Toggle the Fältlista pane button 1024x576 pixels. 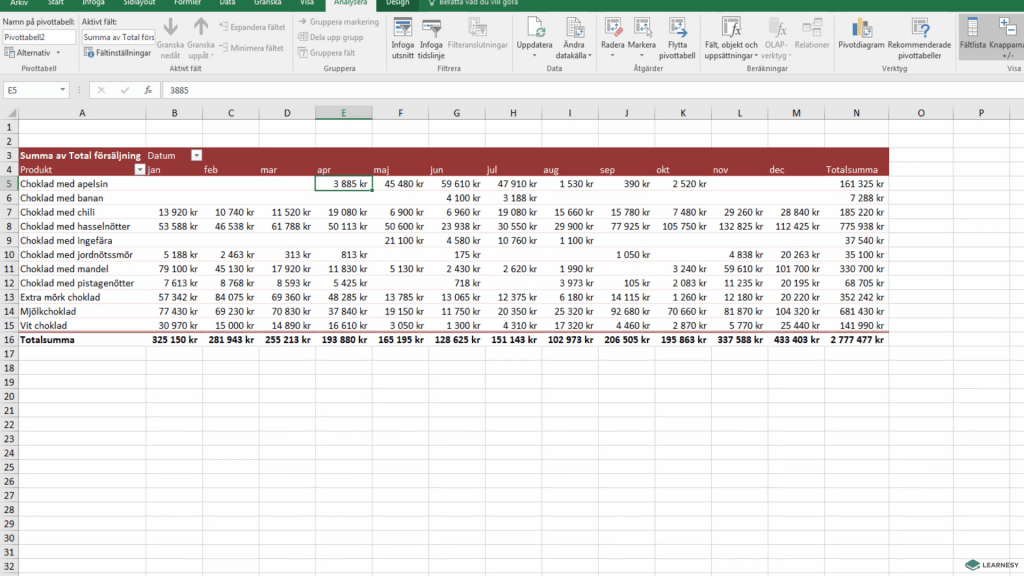tap(971, 28)
